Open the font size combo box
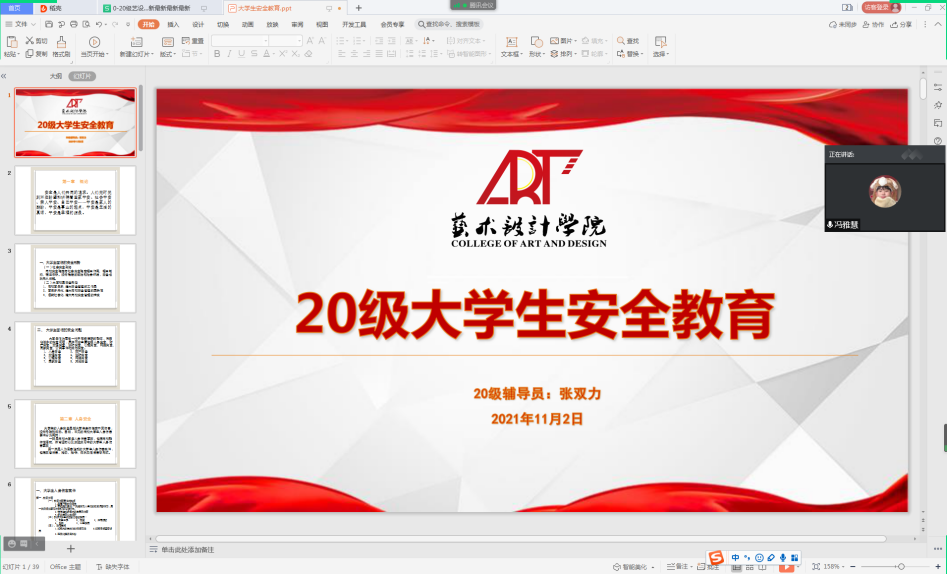This screenshot has height=574, width=947. 285,40
